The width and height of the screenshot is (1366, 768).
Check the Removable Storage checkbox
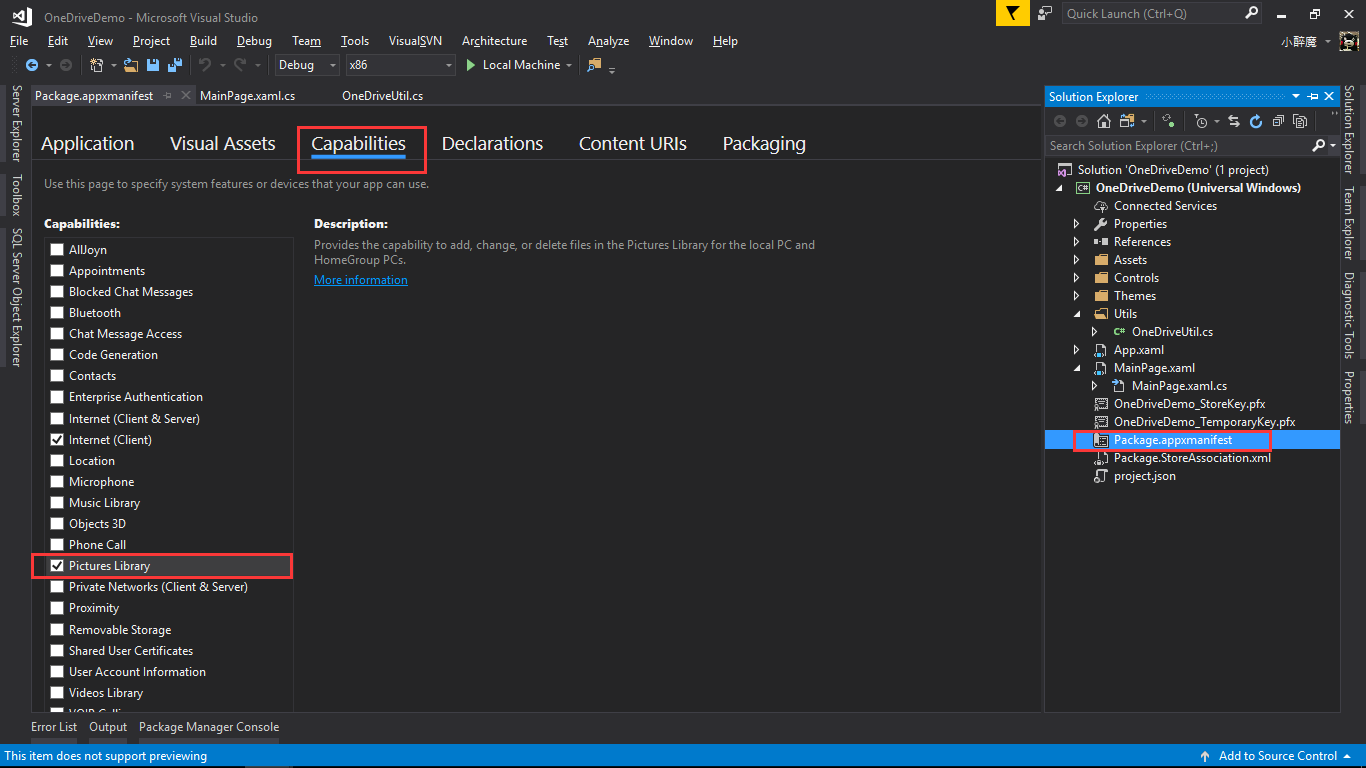click(x=57, y=630)
